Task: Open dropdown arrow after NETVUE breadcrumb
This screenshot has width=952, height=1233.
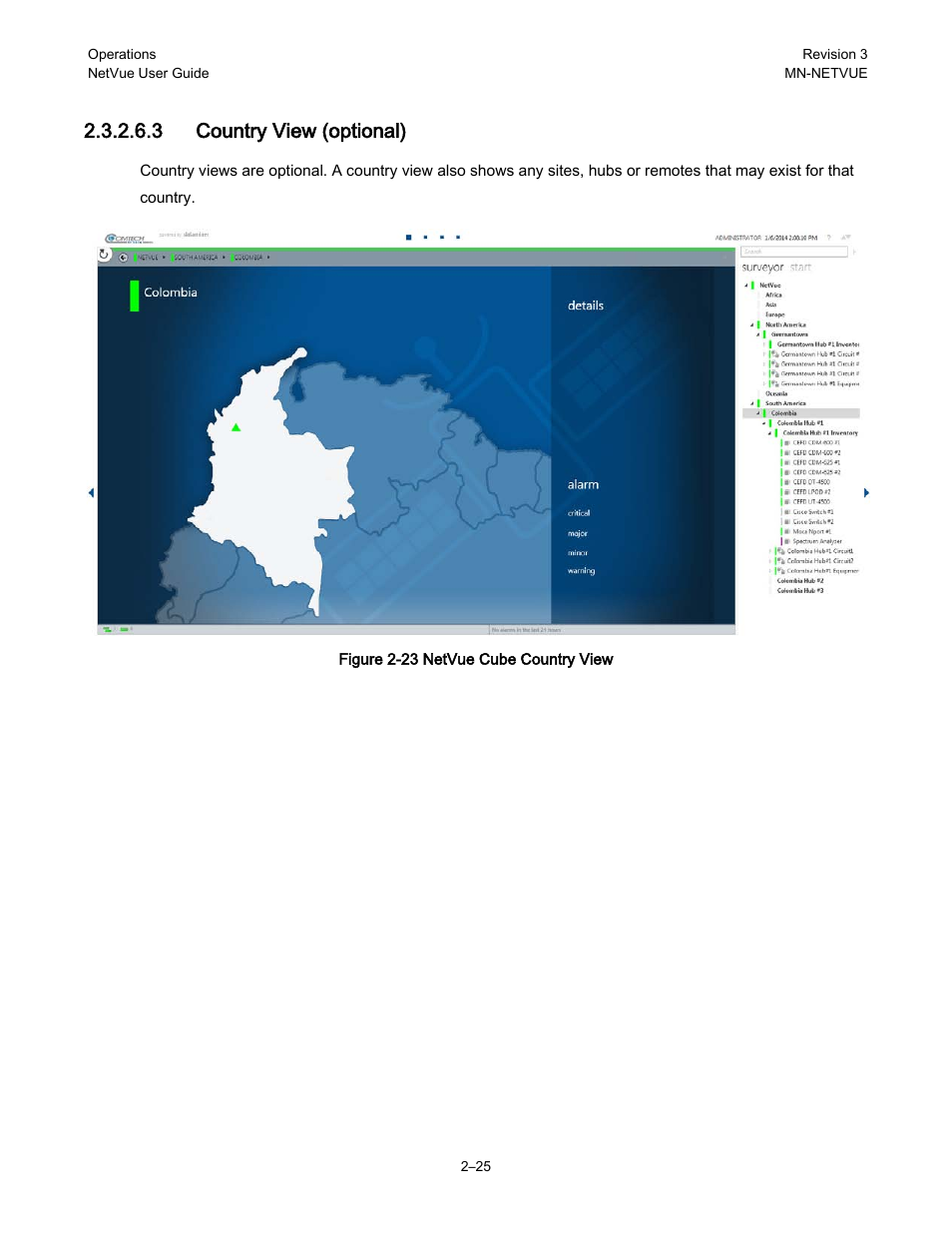Action: tap(165, 258)
